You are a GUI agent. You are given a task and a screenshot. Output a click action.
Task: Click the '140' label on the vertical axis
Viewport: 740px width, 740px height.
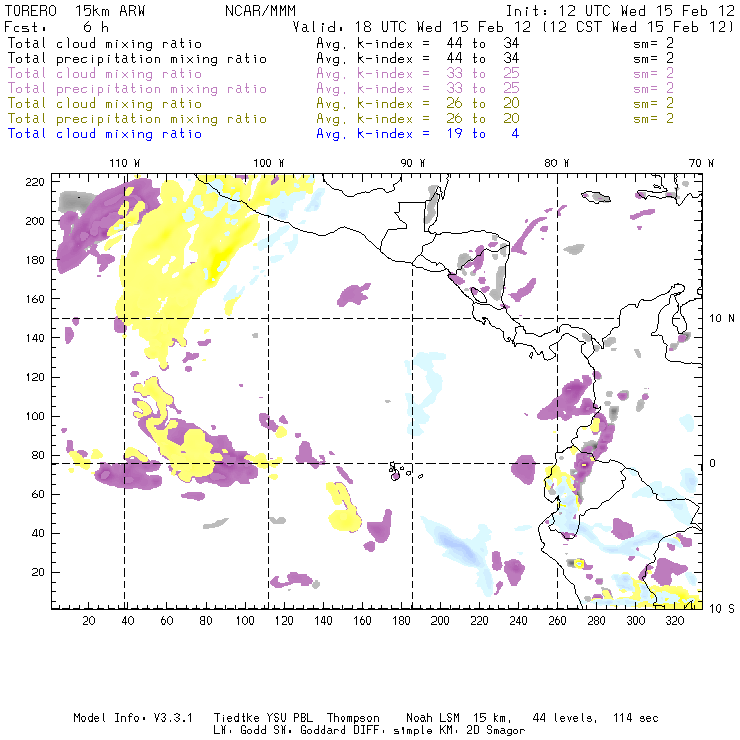click(x=35, y=338)
